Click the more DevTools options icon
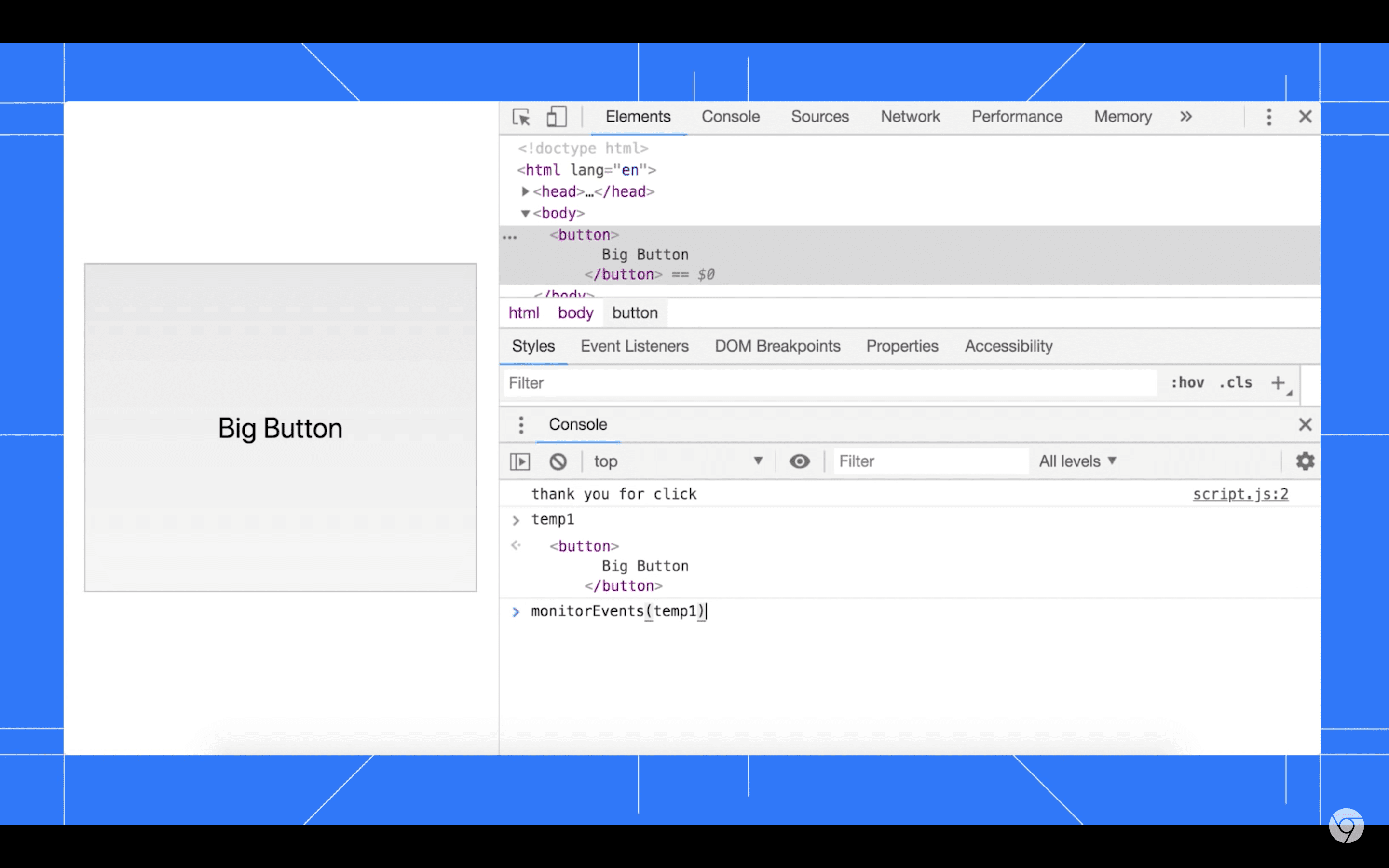1389x868 pixels. pyautogui.click(x=1269, y=116)
